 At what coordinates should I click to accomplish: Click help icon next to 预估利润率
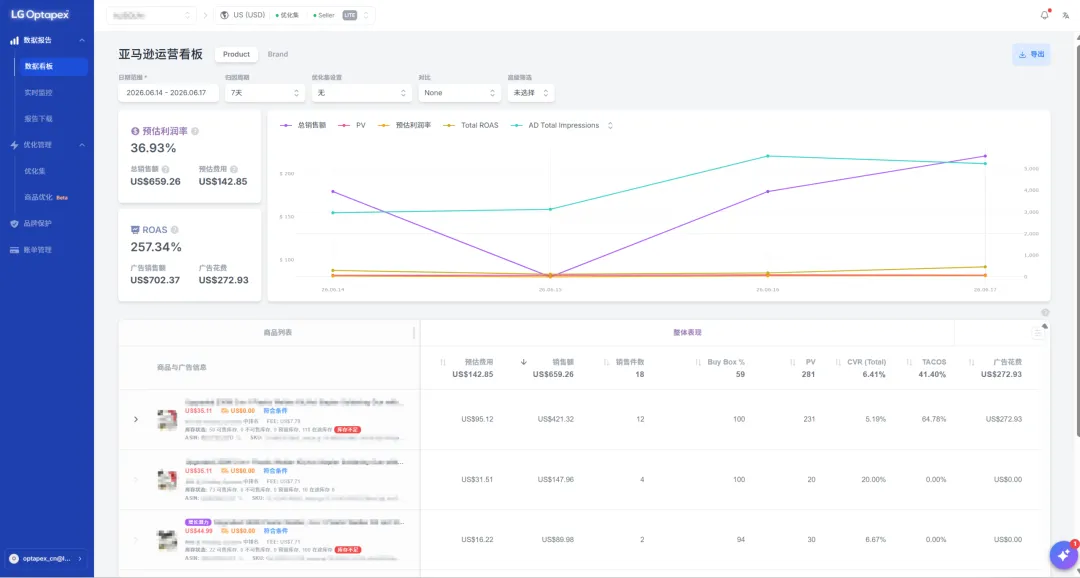pos(195,131)
